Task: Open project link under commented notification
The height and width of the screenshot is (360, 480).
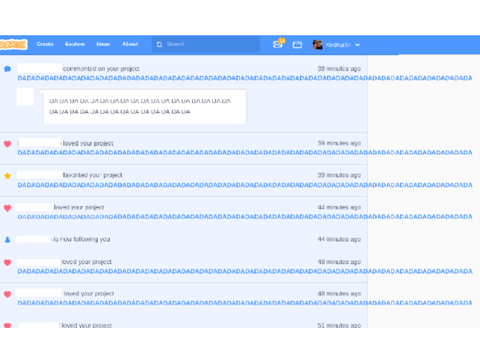Action: click(x=245, y=78)
